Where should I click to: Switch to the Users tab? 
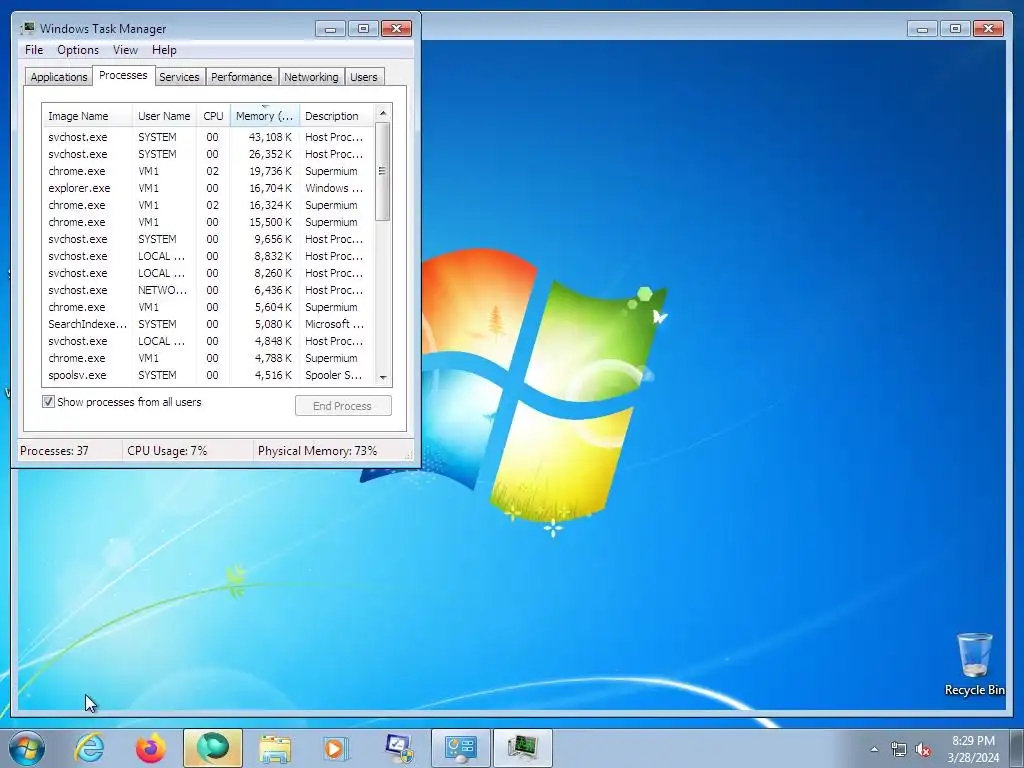(364, 77)
